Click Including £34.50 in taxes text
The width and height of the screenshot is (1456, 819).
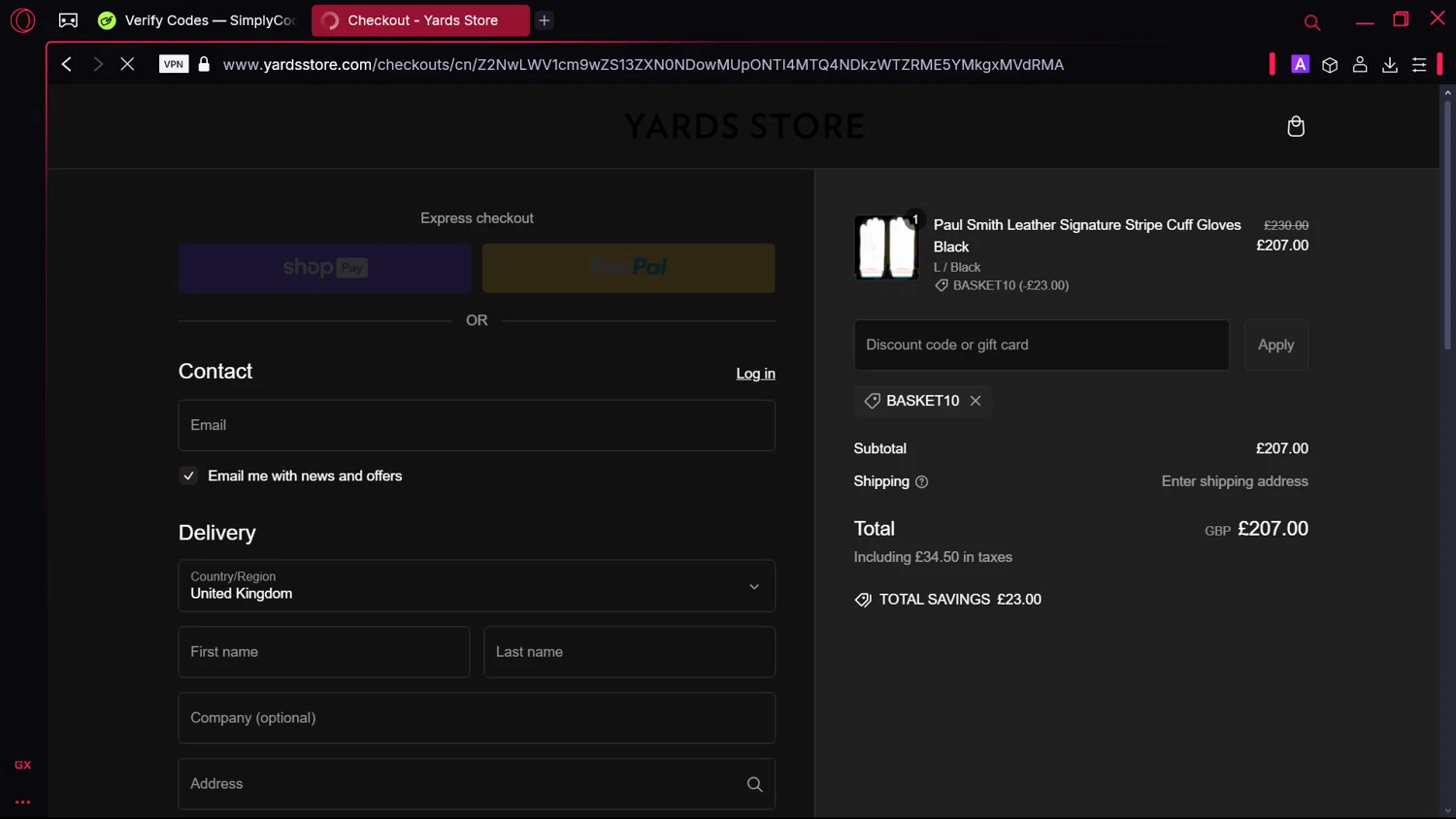[933, 557]
